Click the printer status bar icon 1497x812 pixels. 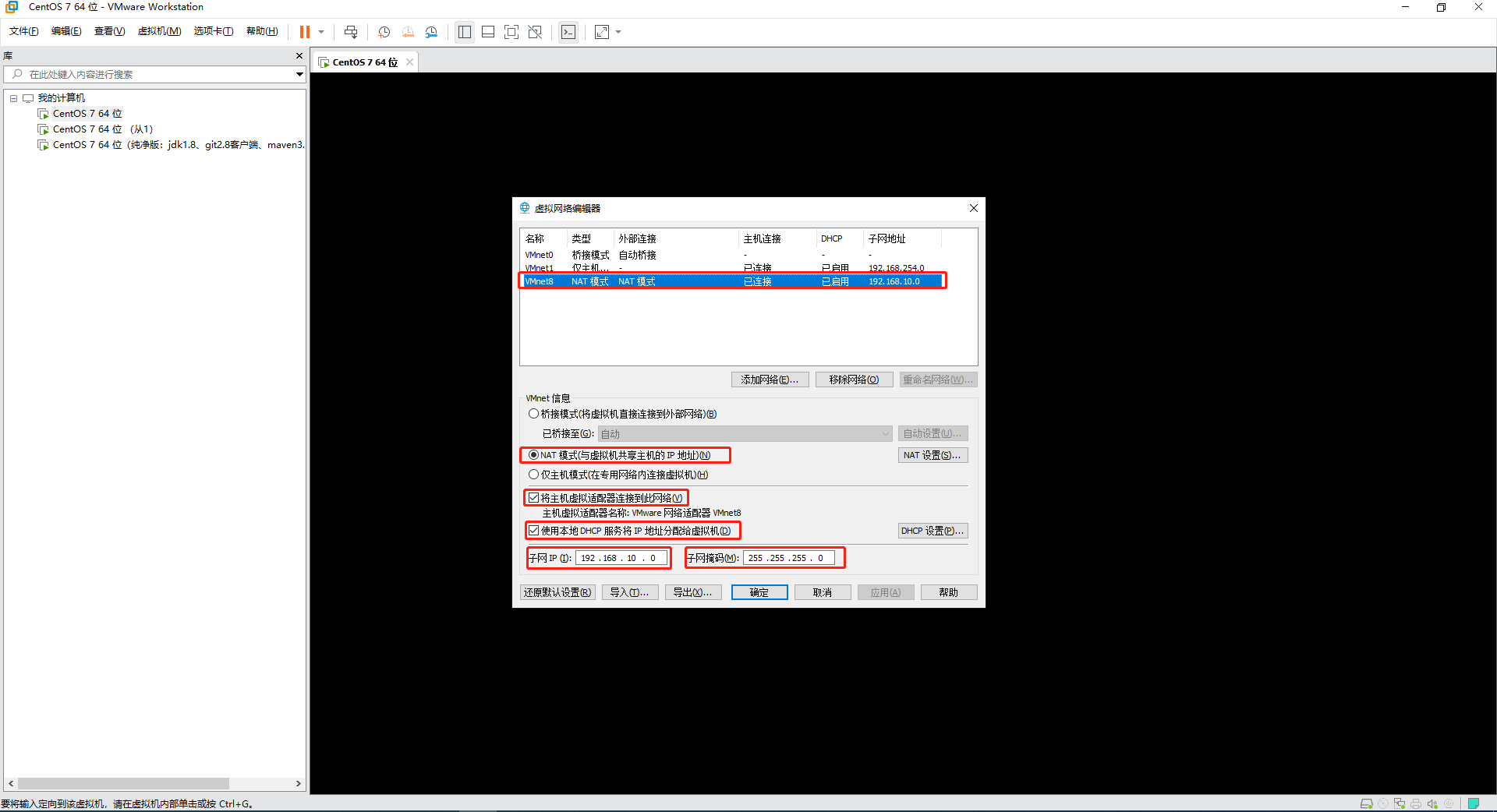pyautogui.click(x=1416, y=803)
